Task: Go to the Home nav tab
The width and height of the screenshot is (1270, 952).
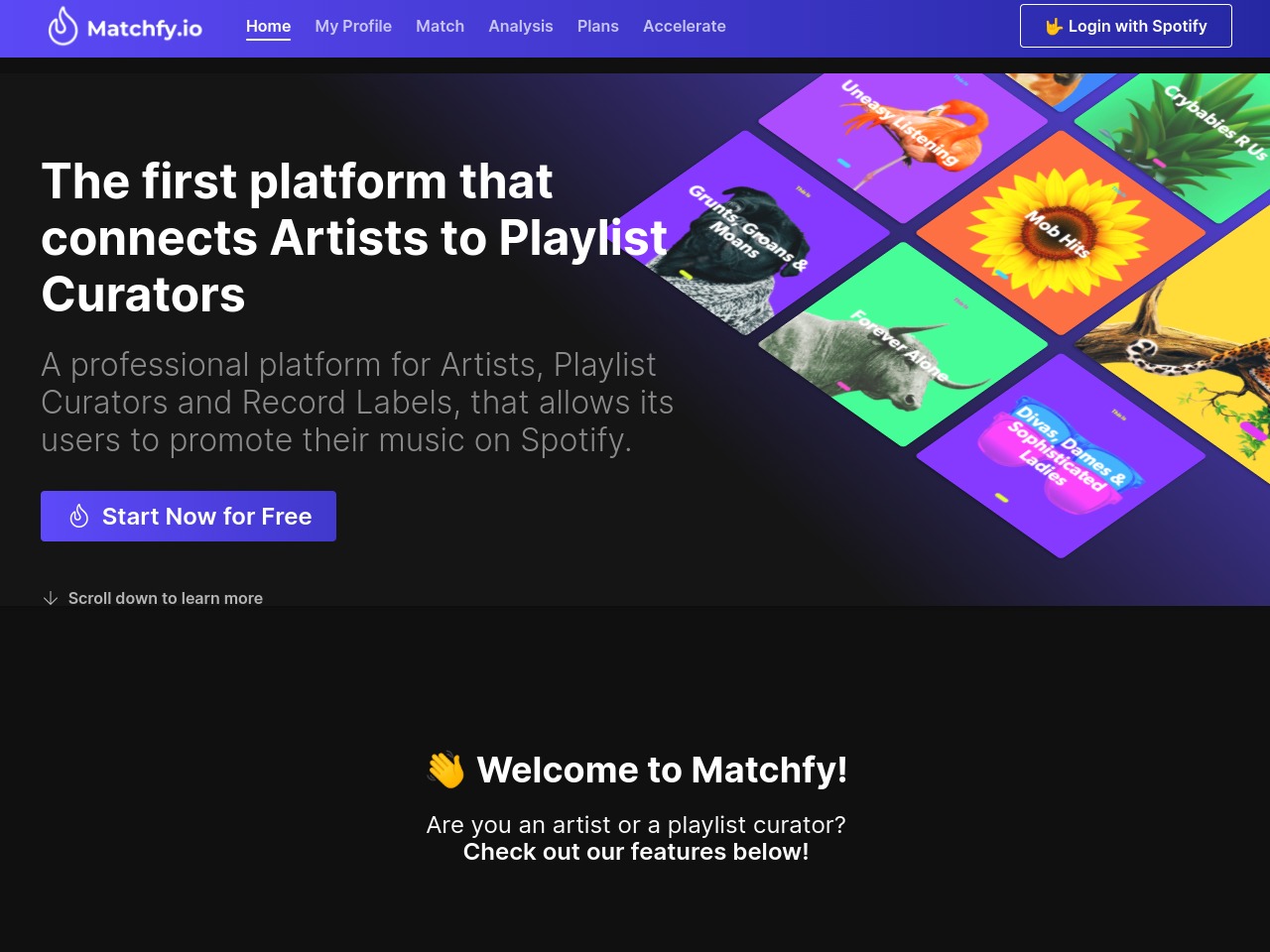Action: click(268, 27)
